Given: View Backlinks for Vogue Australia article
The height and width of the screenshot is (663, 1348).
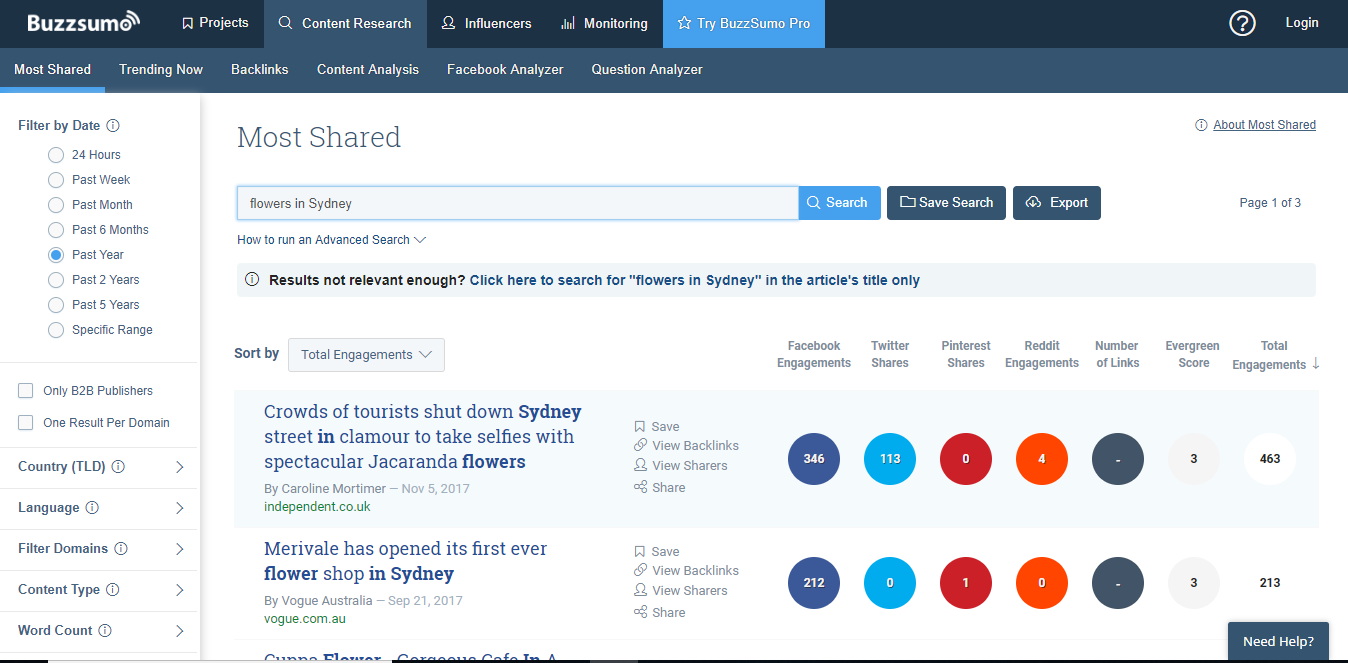Looking at the screenshot, I should click(687, 570).
